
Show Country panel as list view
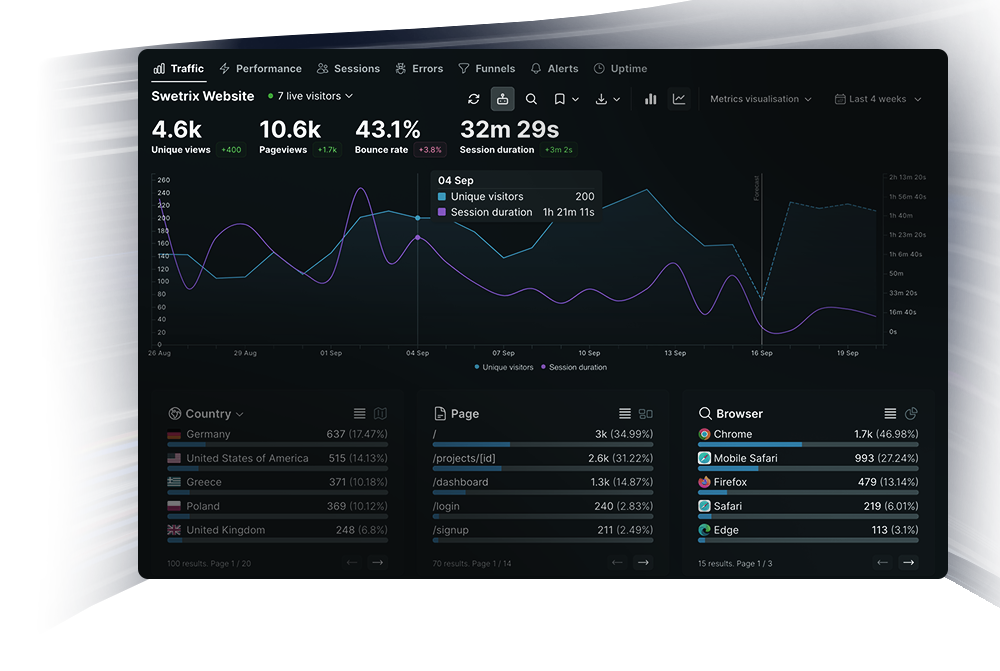tap(360, 413)
